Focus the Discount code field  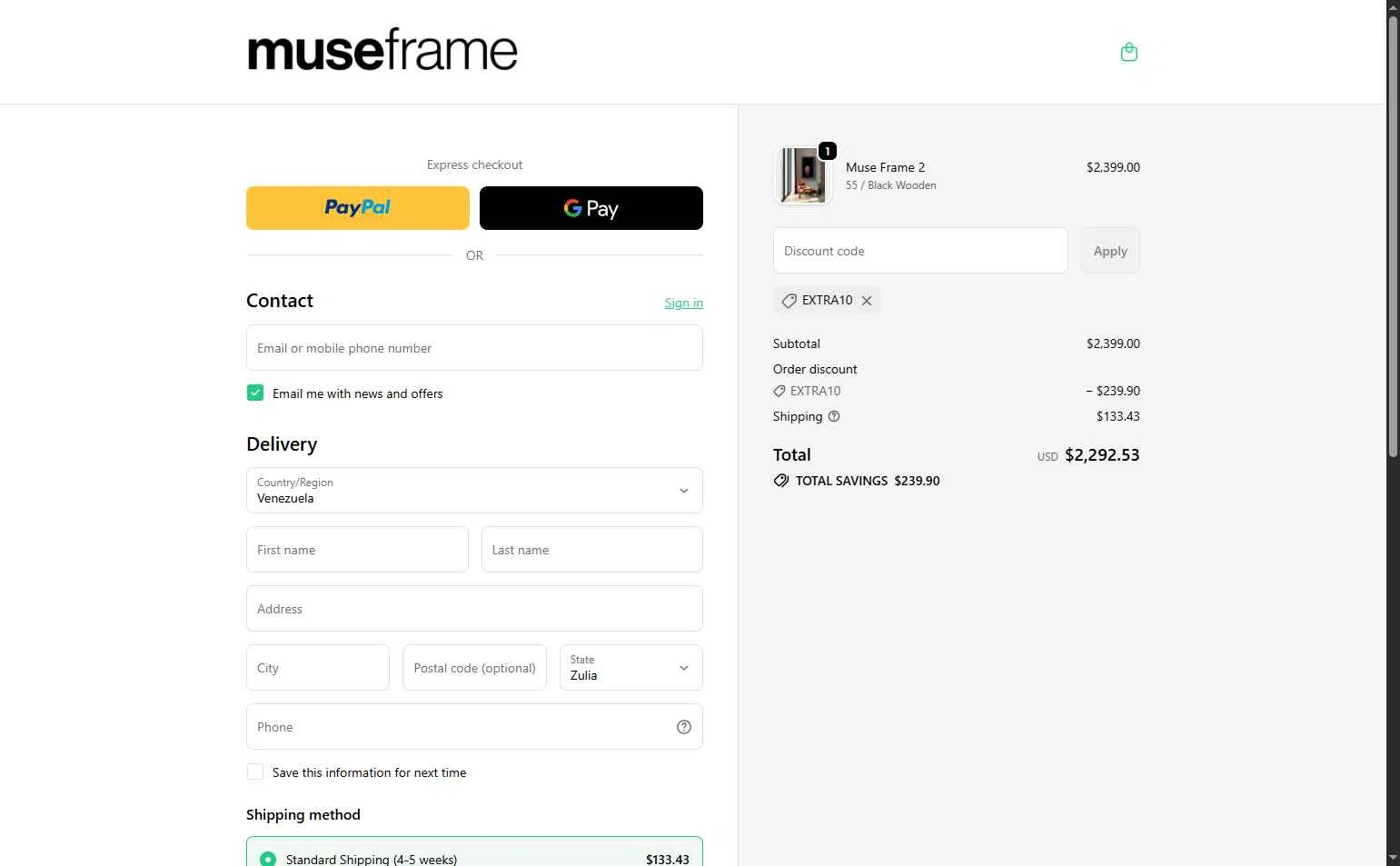[x=920, y=251]
